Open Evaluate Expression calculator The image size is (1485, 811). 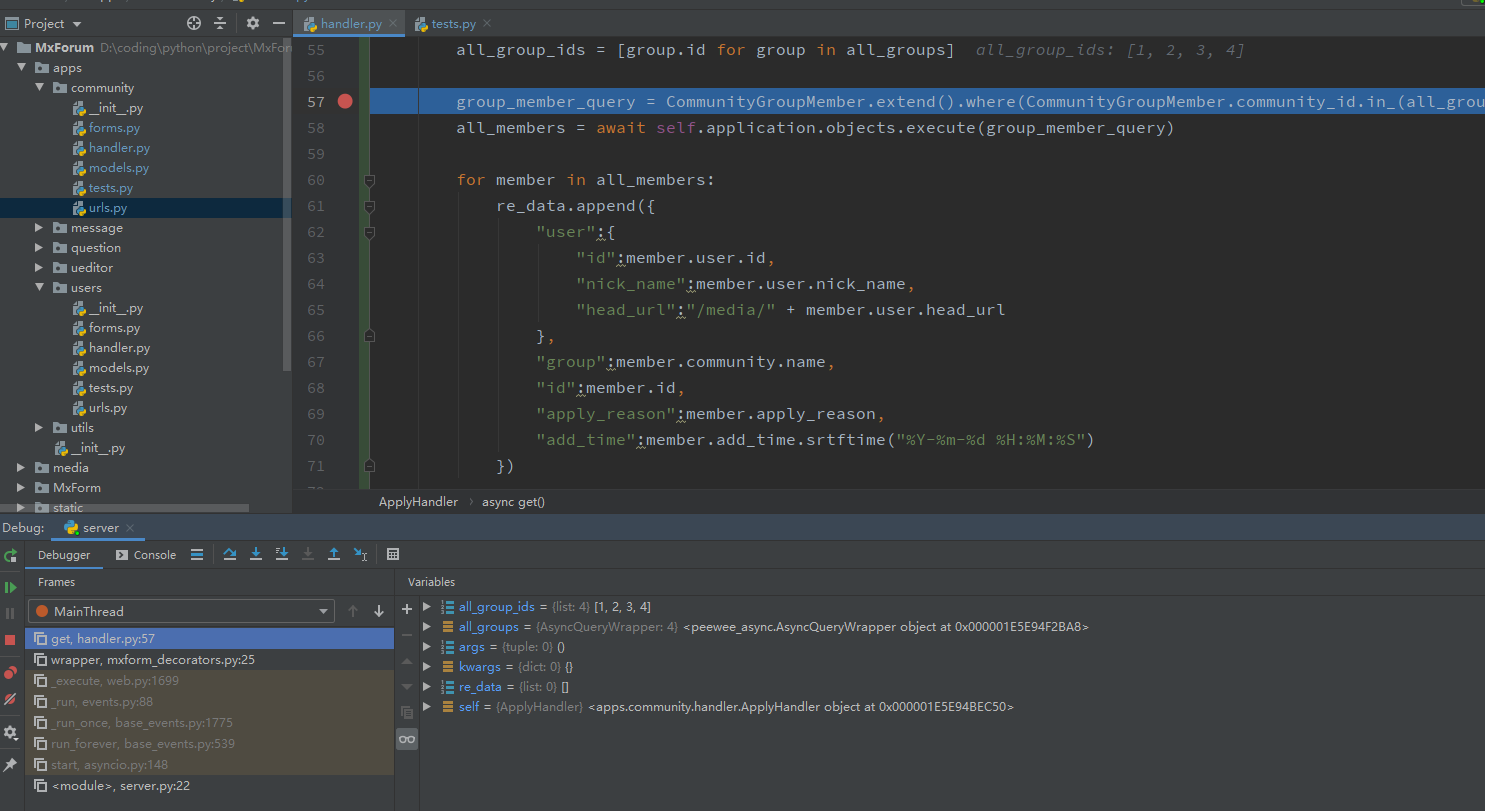(x=393, y=554)
